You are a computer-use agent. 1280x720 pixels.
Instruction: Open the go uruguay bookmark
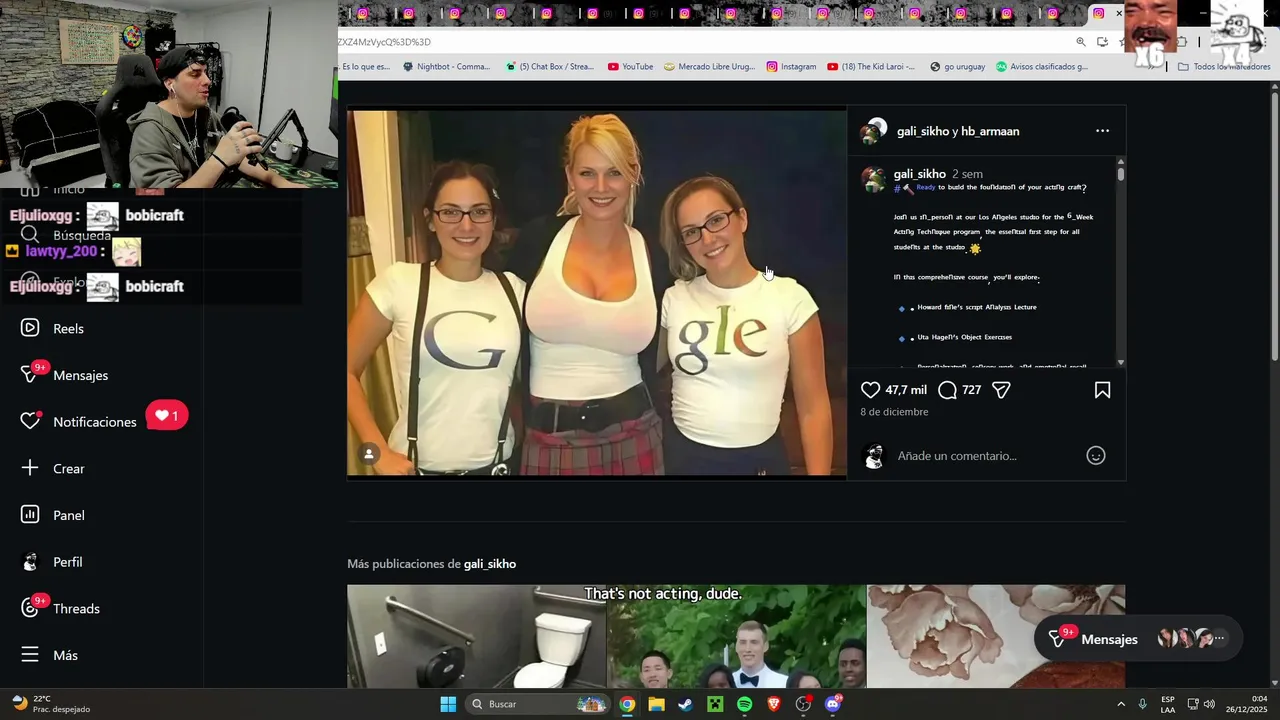pos(957,67)
